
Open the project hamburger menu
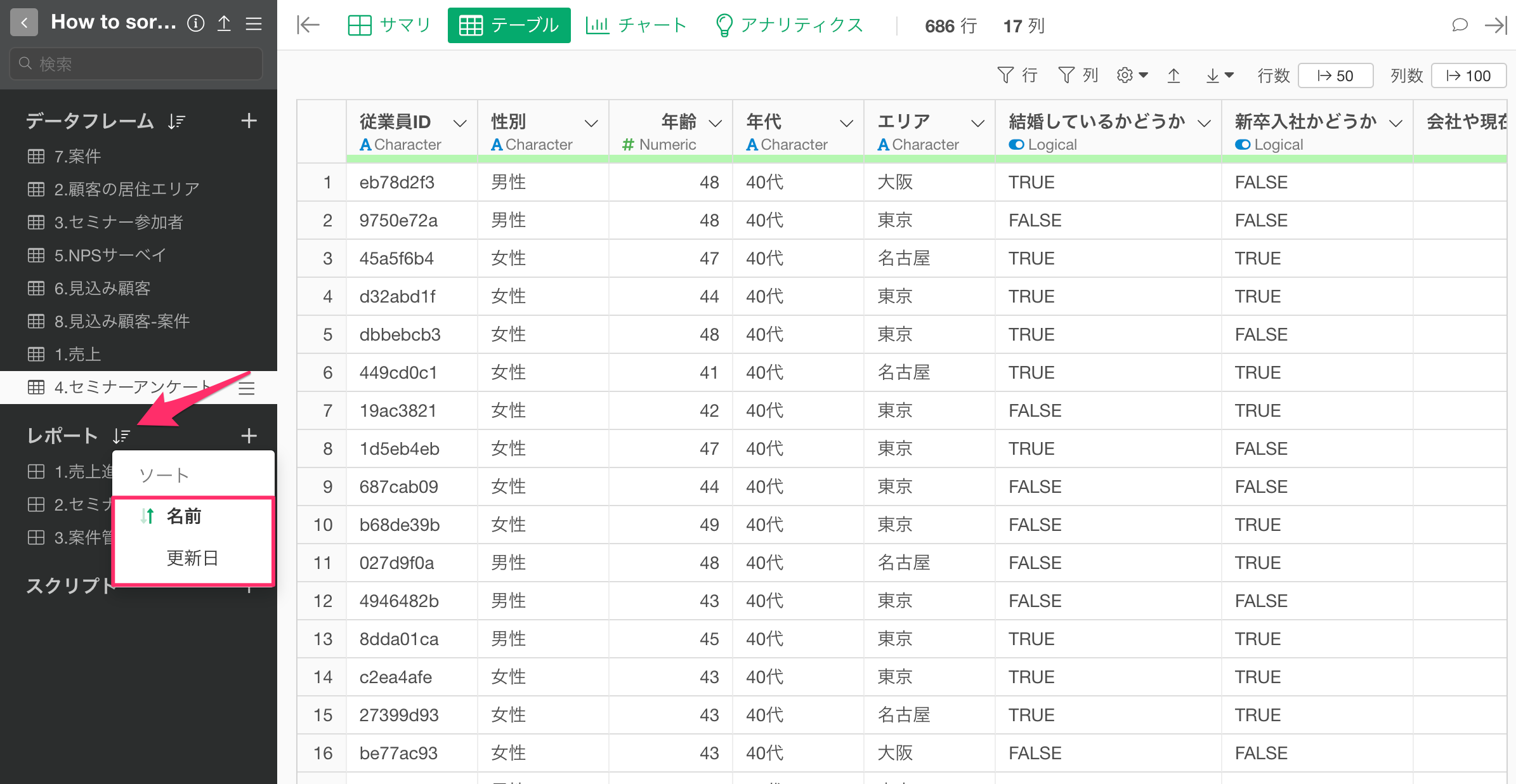(x=254, y=23)
